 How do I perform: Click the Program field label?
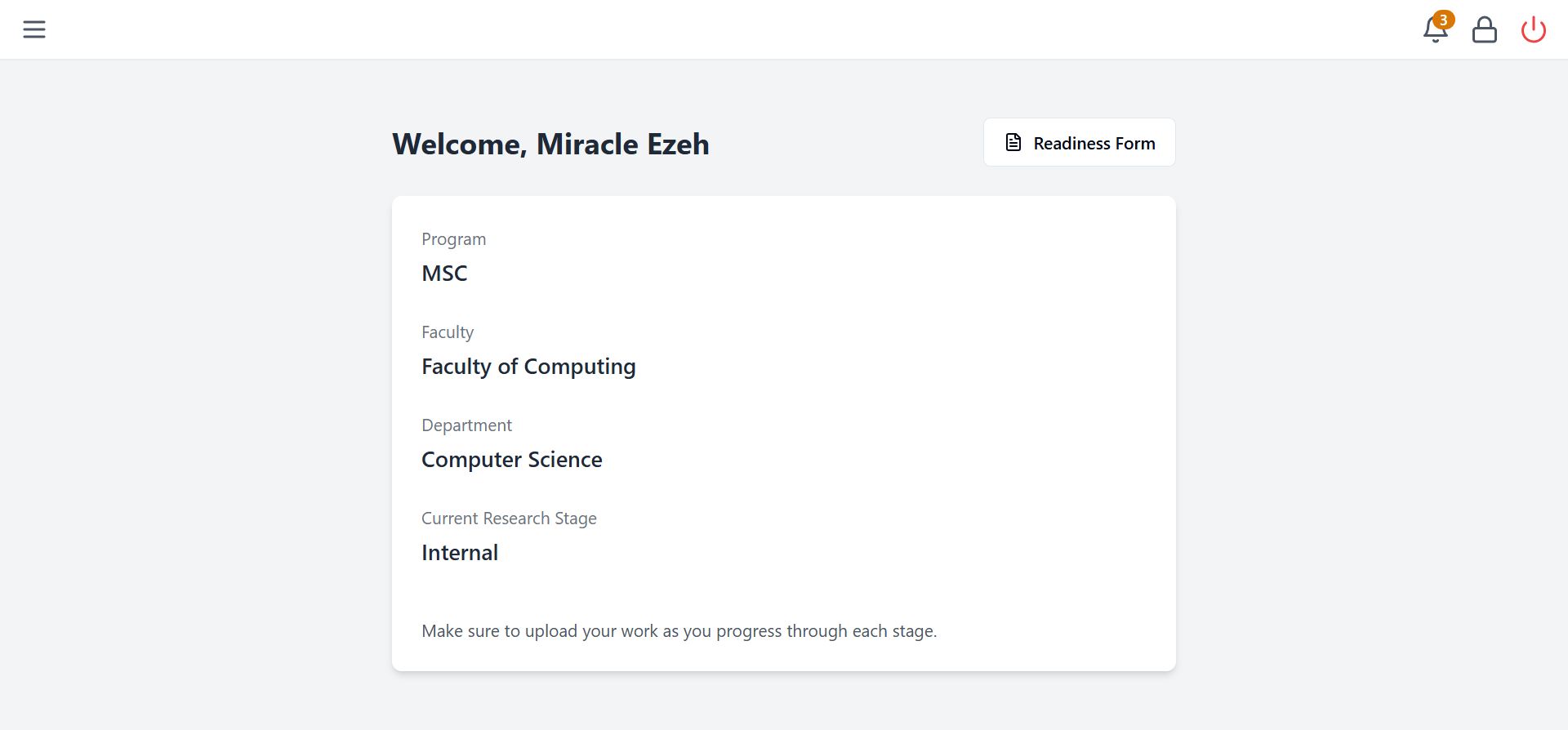(453, 239)
